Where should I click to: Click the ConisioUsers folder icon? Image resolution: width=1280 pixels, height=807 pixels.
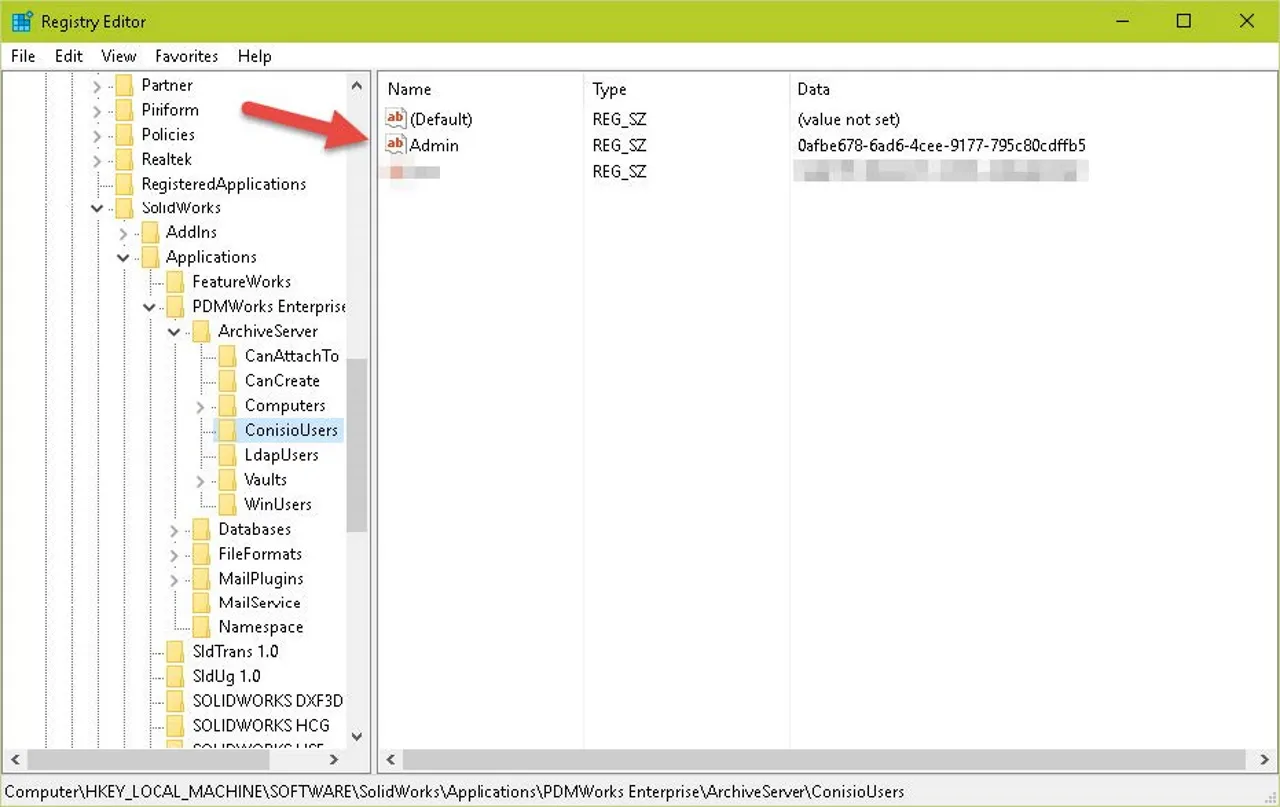pyautogui.click(x=228, y=430)
